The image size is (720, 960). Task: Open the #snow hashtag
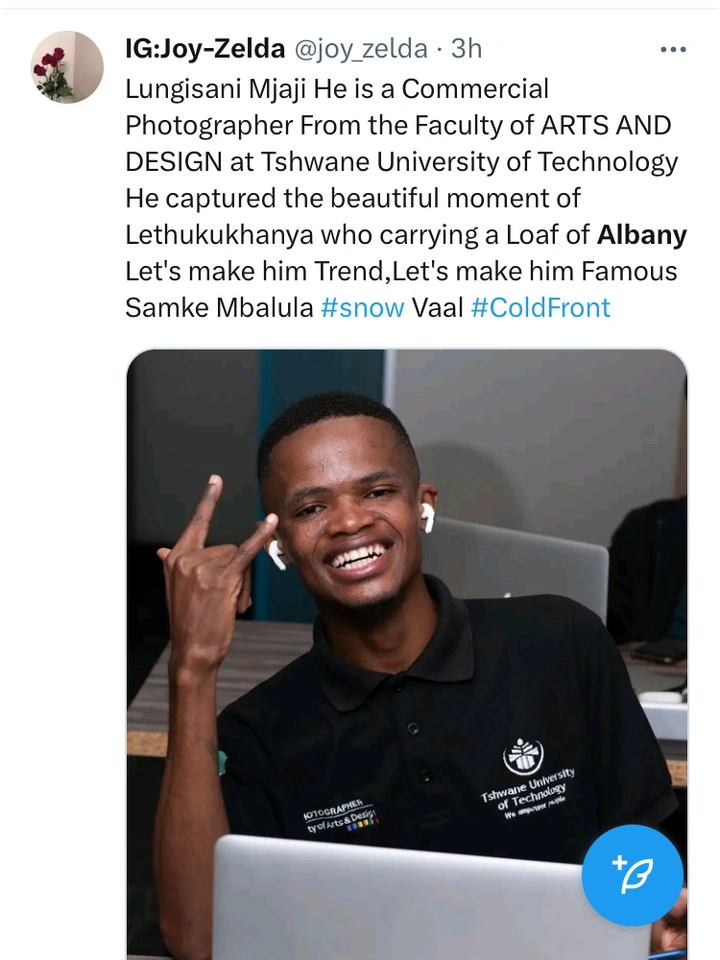click(x=362, y=307)
